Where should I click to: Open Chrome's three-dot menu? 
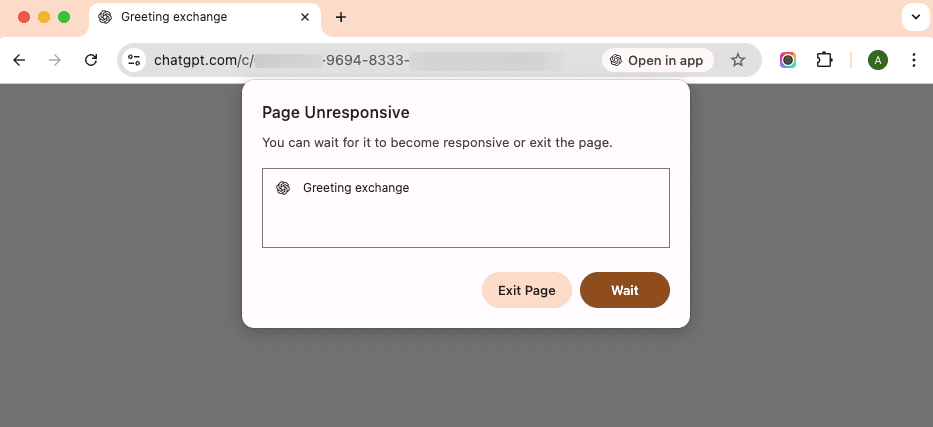914,60
